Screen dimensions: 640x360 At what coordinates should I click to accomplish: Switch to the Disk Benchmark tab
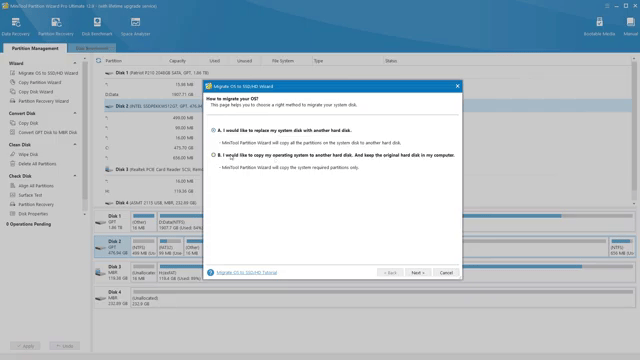pos(92,48)
